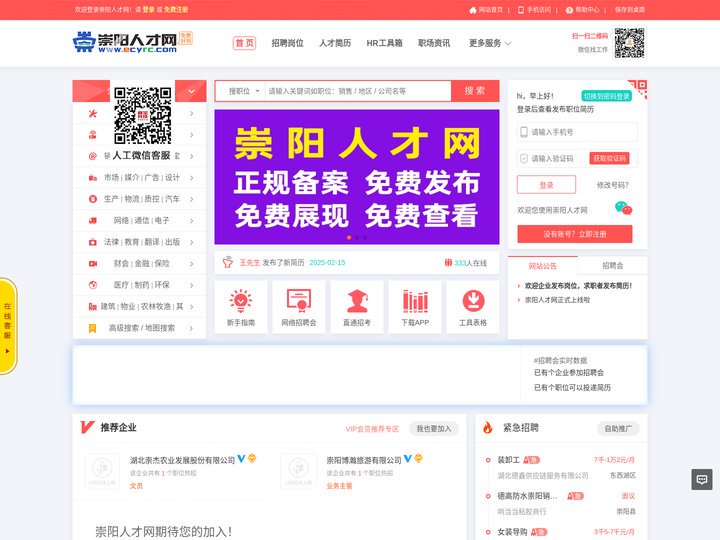Image resolution: width=720 pixels, height=540 pixels.
Task: Focus the keyword search input field
Action: pos(358,91)
